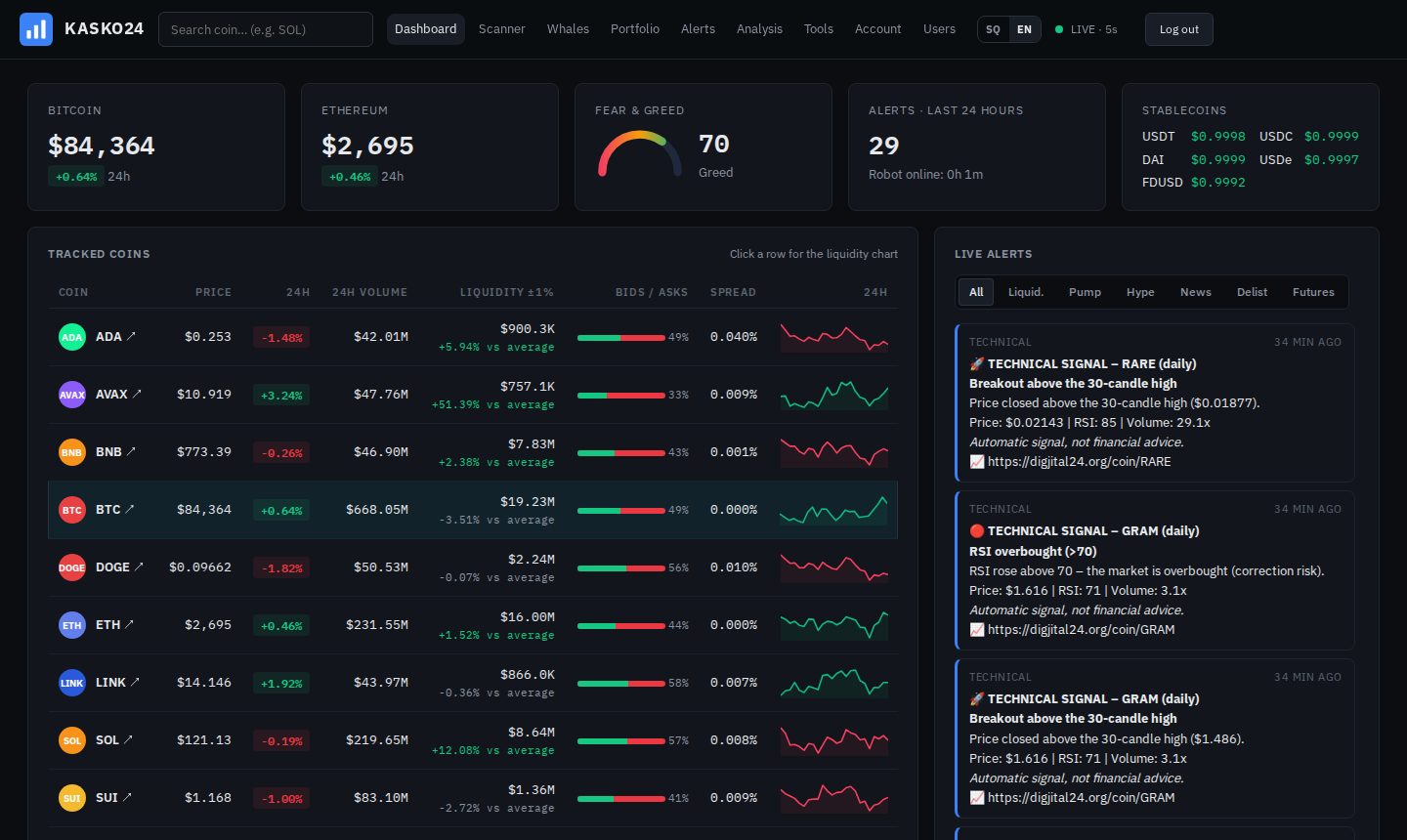
Task: Click the ETH coin icon
Action: tap(72, 625)
